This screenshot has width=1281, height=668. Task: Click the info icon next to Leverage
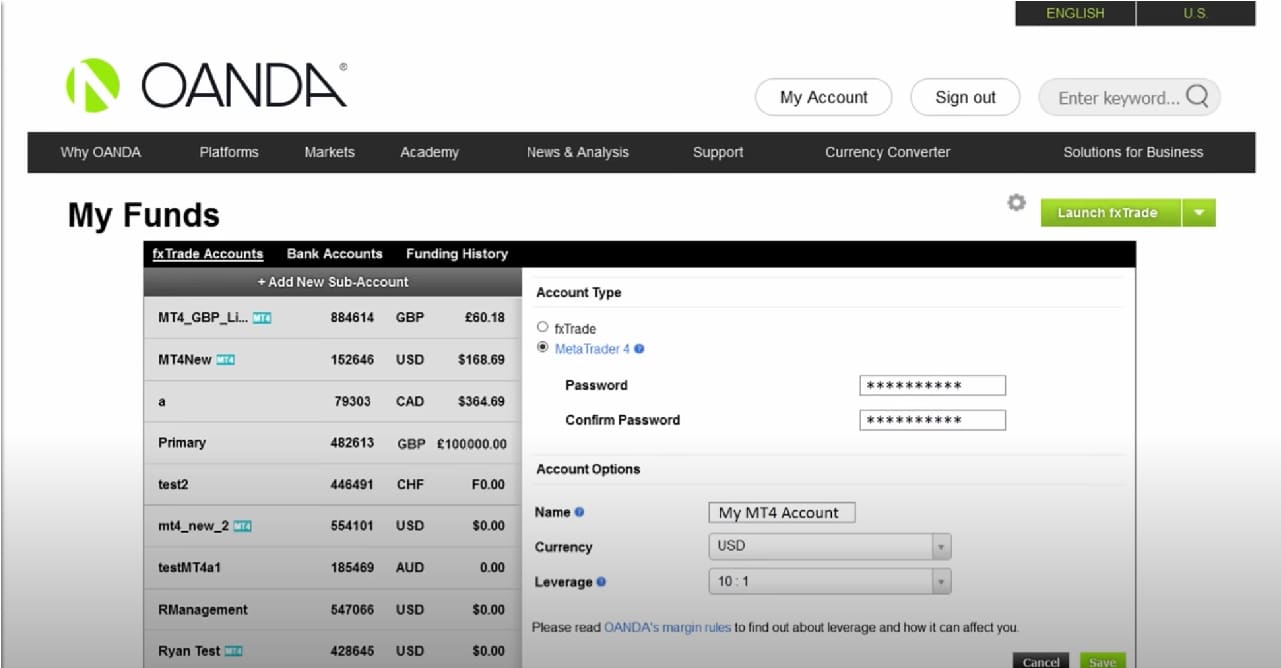pyautogui.click(x=602, y=581)
